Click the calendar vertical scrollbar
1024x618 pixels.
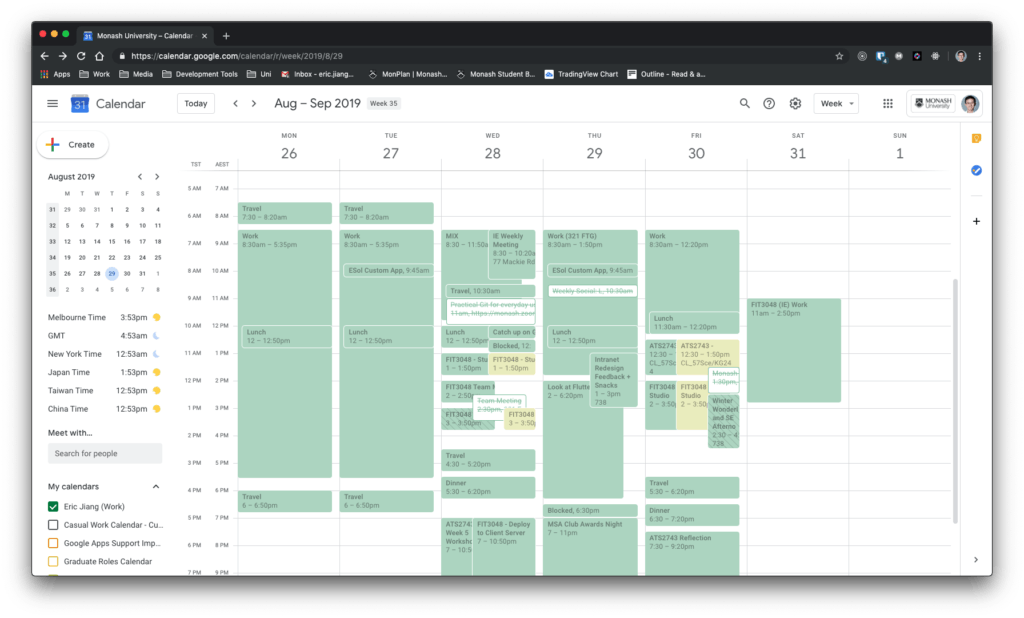pyautogui.click(x=955, y=400)
